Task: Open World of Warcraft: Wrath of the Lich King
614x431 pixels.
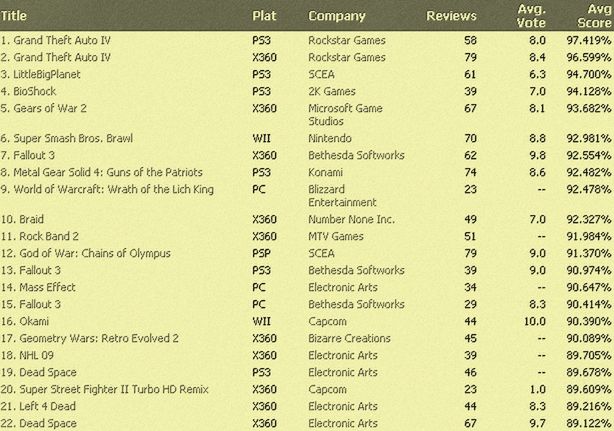Action: tap(114, 189)
